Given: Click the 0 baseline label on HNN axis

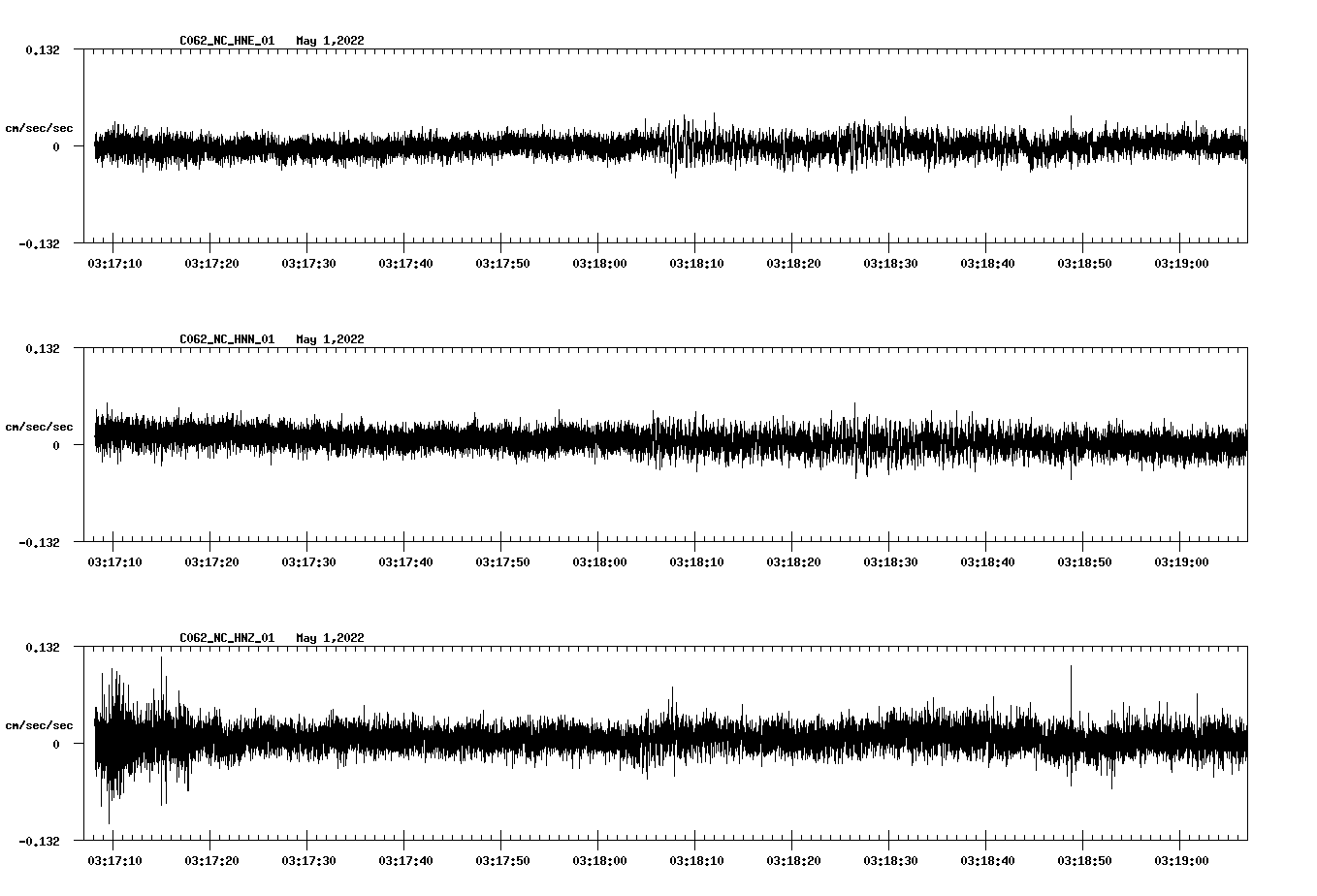Looking at the screenshot, I should point(56,445).
